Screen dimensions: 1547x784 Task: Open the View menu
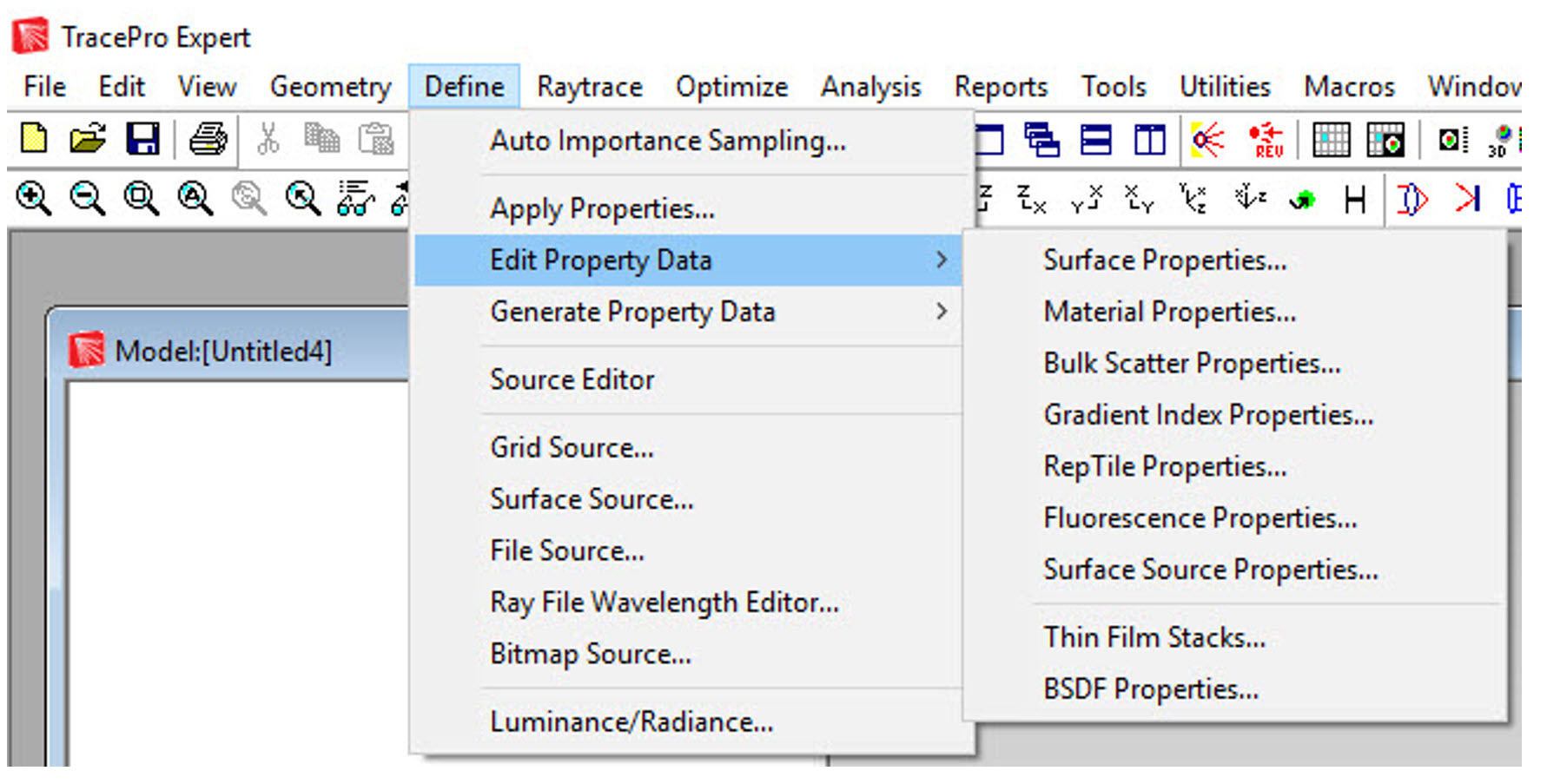point(208,86)
